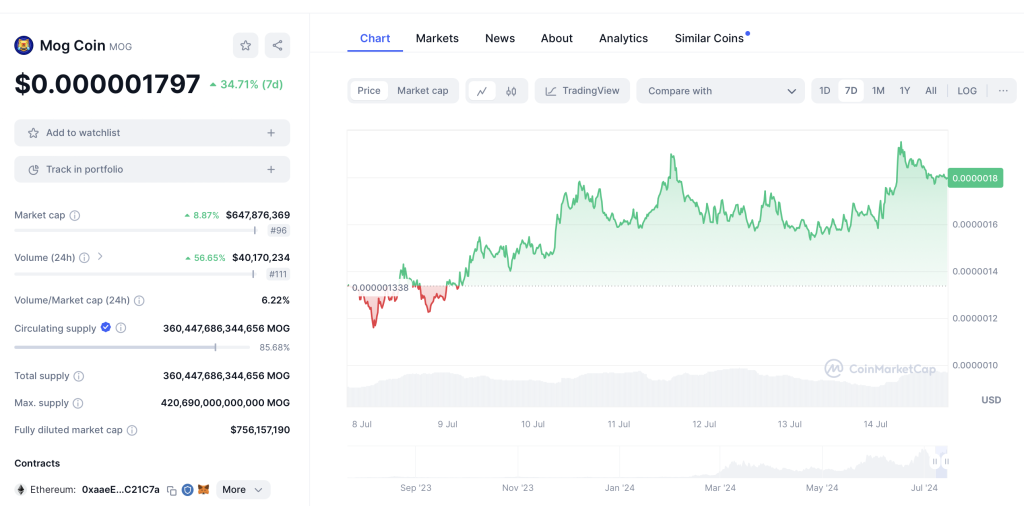Image resolution: width=1024 pixels, height=506 pixels.
Task: Set chart range to 1D
Action: tap(825, 91)
